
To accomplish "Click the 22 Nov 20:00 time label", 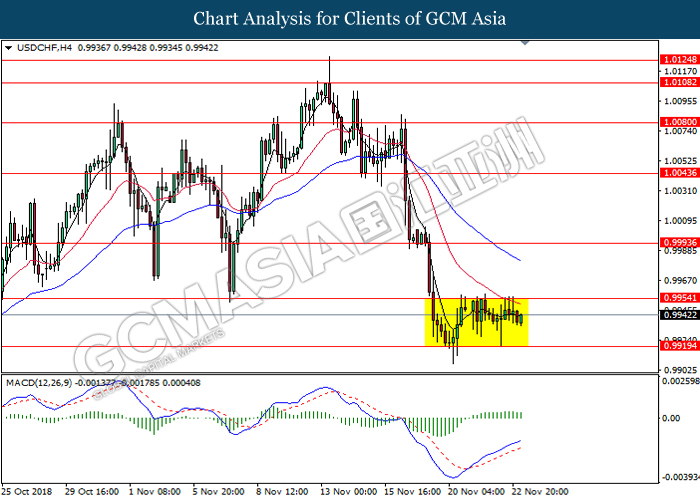I will [541, 492].
